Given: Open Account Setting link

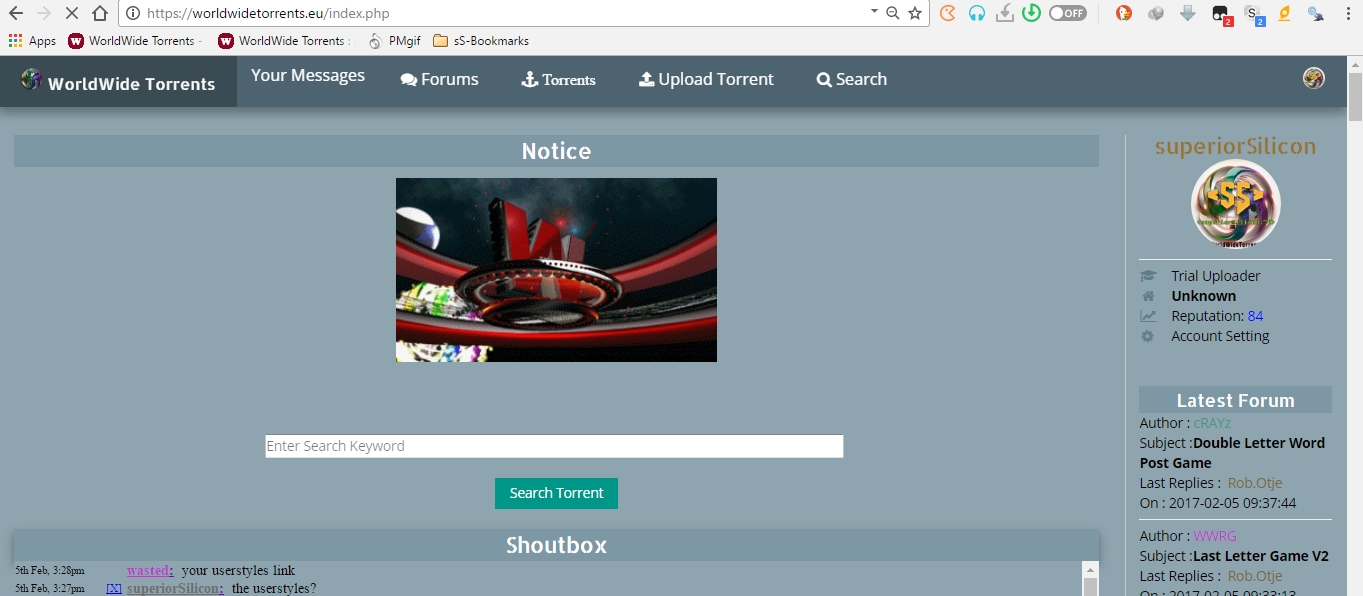Looking at the screenshot, I should pyautogui.click(x=1220, y=336).
